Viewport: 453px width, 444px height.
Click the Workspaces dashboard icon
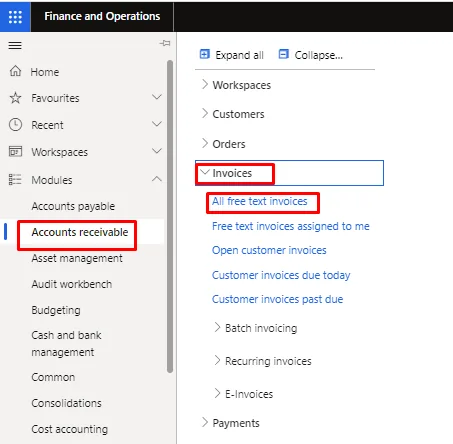(x=15, y=152)
